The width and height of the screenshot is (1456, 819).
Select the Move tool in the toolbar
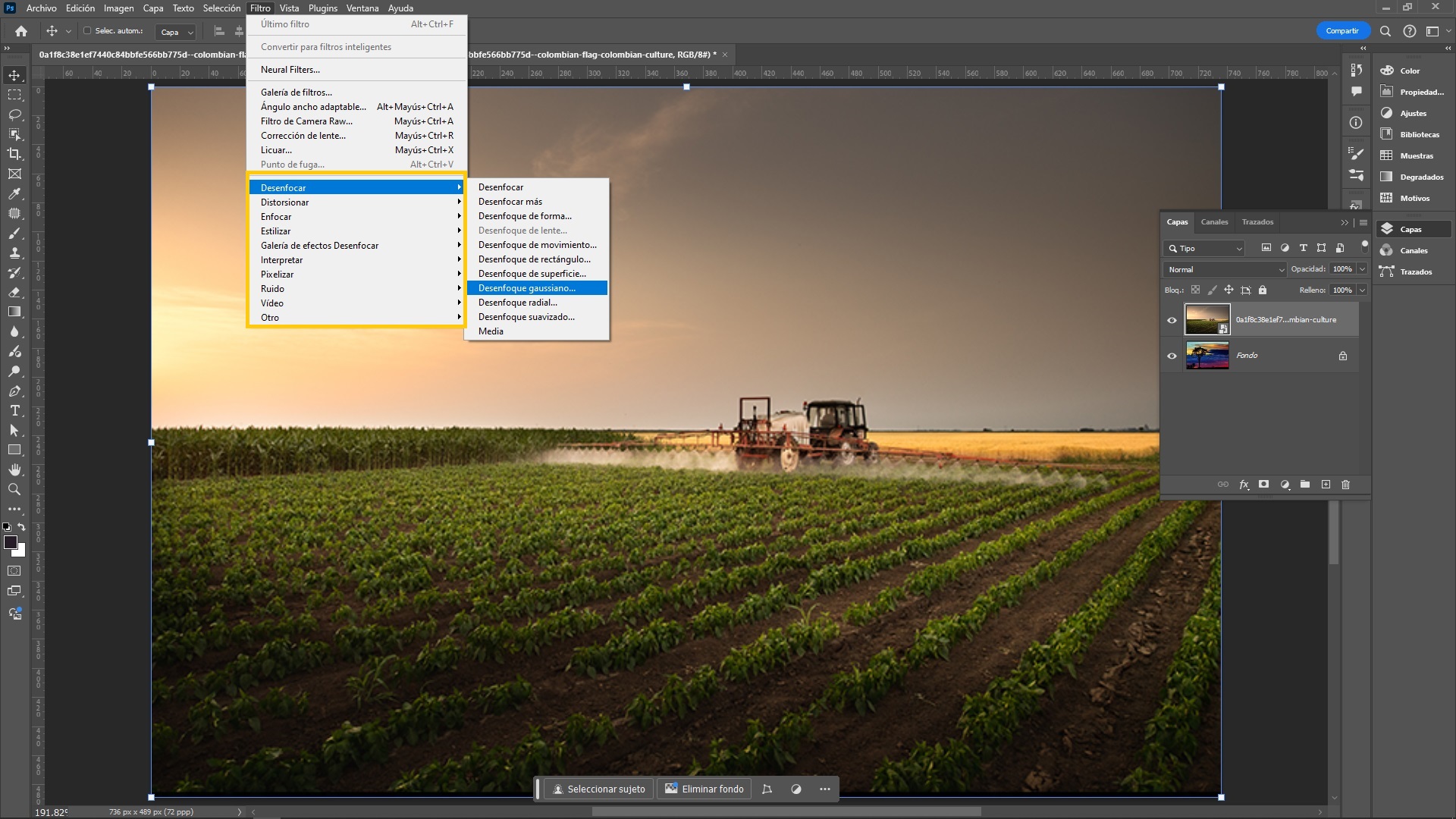(x=14, y=75)
